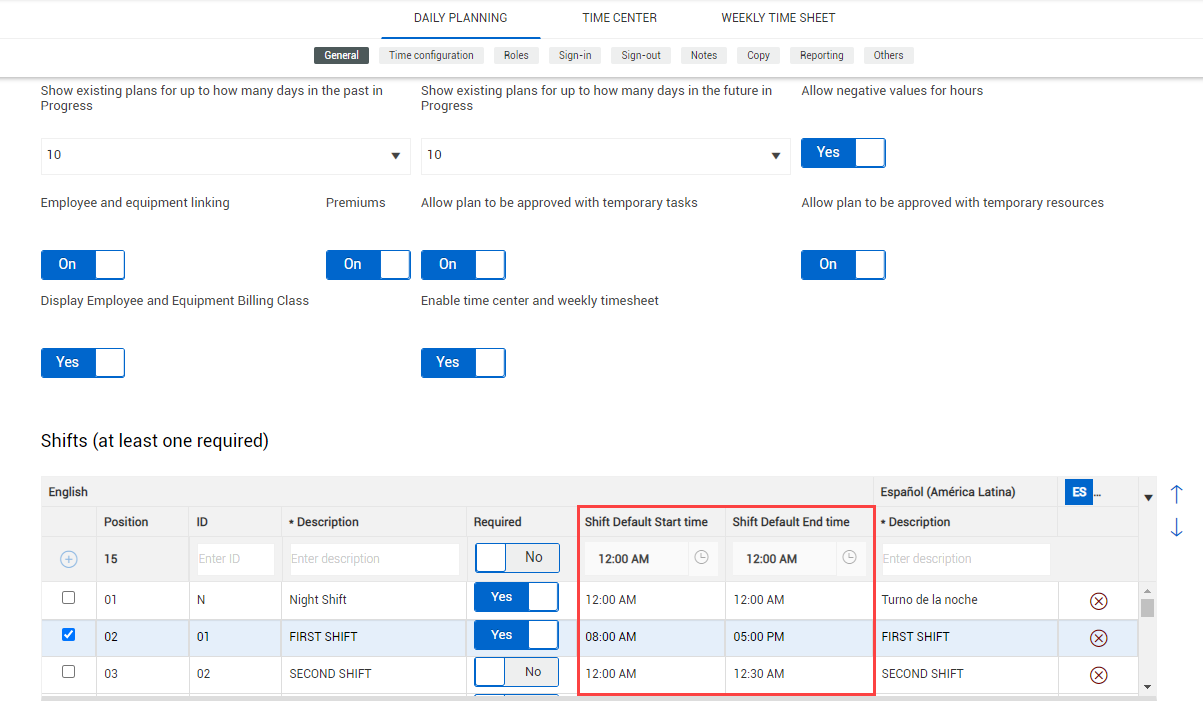Move selected shift down with arrow
Viewport: 1203px width, 708px height.
[x=1176, y=527]
